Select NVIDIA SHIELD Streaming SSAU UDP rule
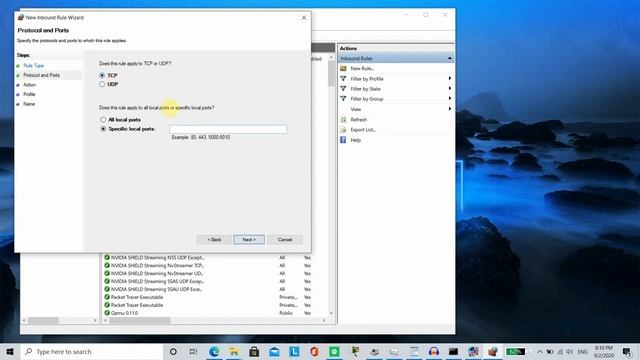Screen dimensions: 640x360 click(x=156, y=289)
